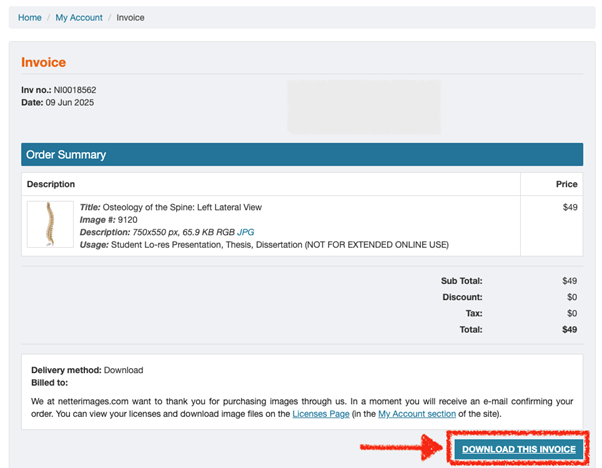Click the Price column header
Viewport: 602px width, 468px height.
pyautogui.click(x=566, y=184)
